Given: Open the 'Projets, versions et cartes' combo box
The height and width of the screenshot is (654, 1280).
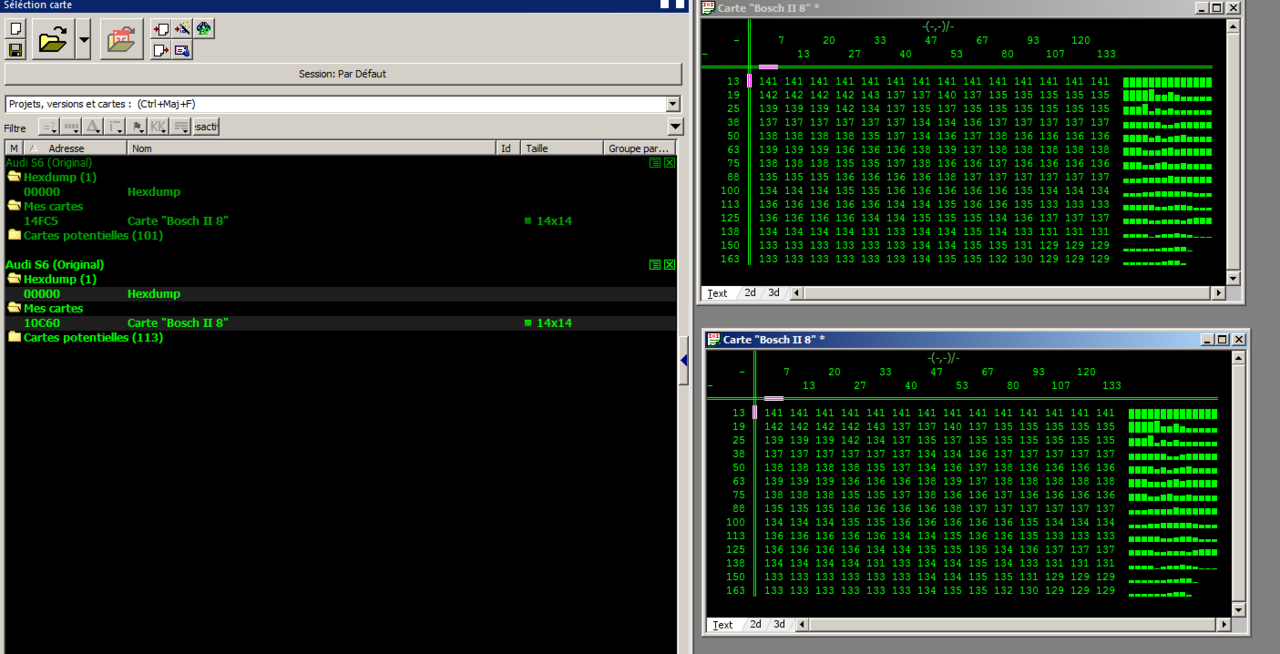Looking at the screenshot, I should click(672, 104).
